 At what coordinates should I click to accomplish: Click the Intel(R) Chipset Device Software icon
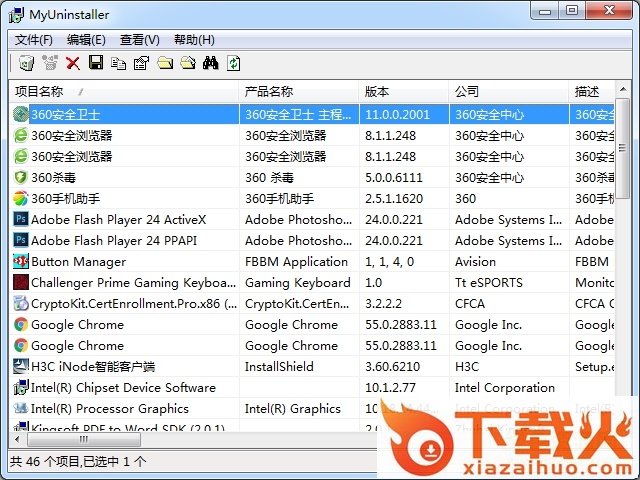(x=20, y=388)
